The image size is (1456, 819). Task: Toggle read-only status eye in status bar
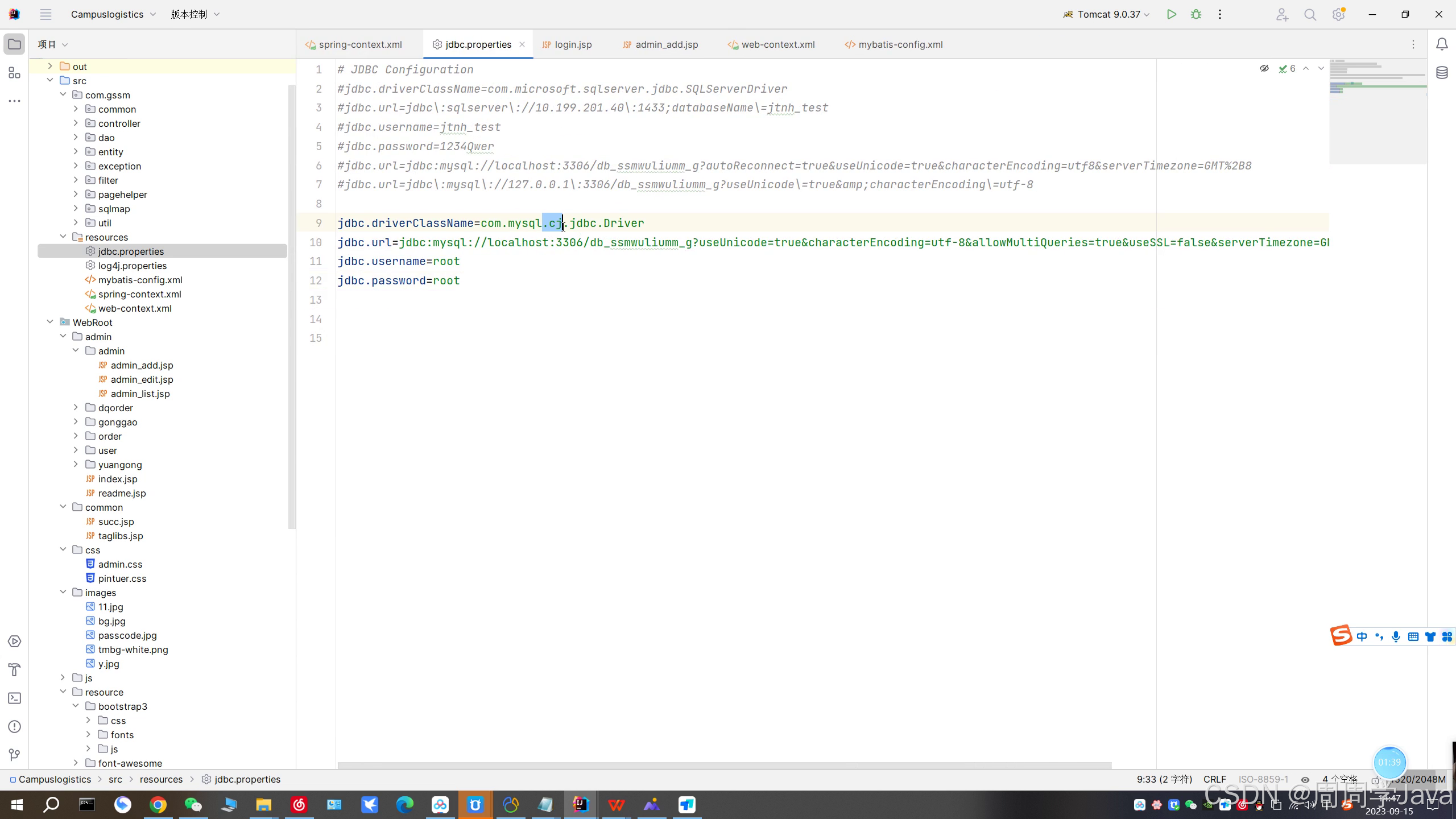coord(1305,780)
